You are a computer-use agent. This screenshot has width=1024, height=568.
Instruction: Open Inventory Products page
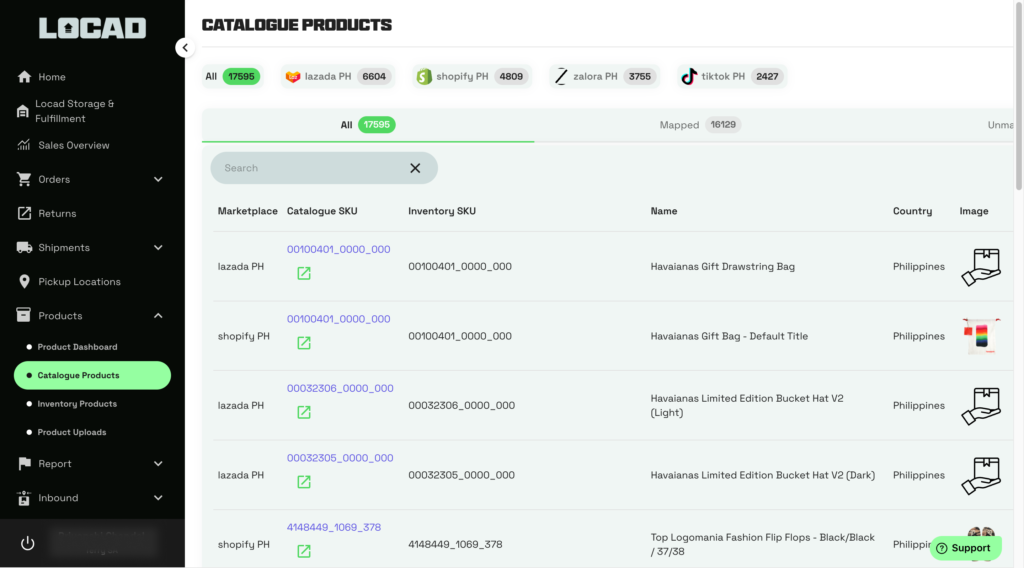77,404
